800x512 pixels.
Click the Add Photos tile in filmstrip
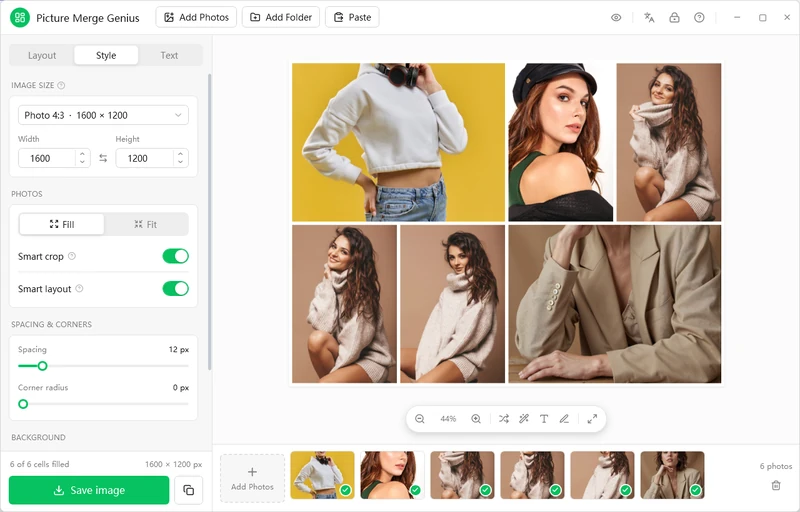click(x=252, y=478)
